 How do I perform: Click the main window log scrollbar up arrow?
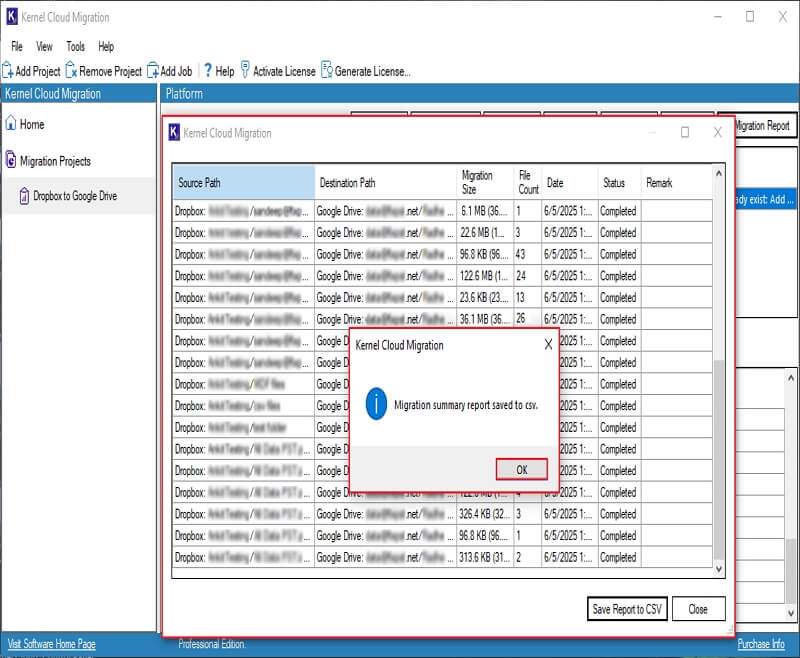(790, 378)
